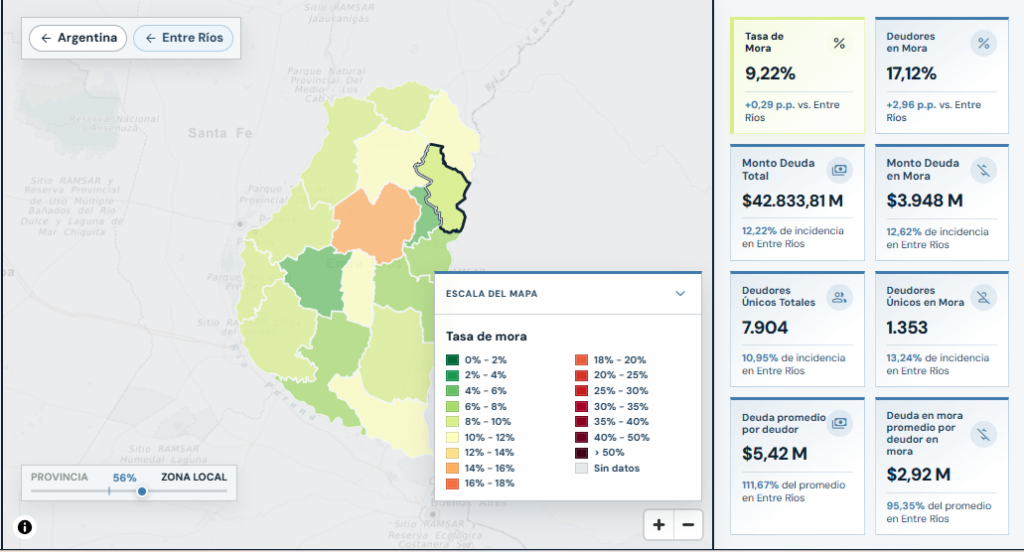The width and height of the screenshot is (1024, 552).
Task: Collapse the Escala del mapa legend
Action: click(680, 294)
